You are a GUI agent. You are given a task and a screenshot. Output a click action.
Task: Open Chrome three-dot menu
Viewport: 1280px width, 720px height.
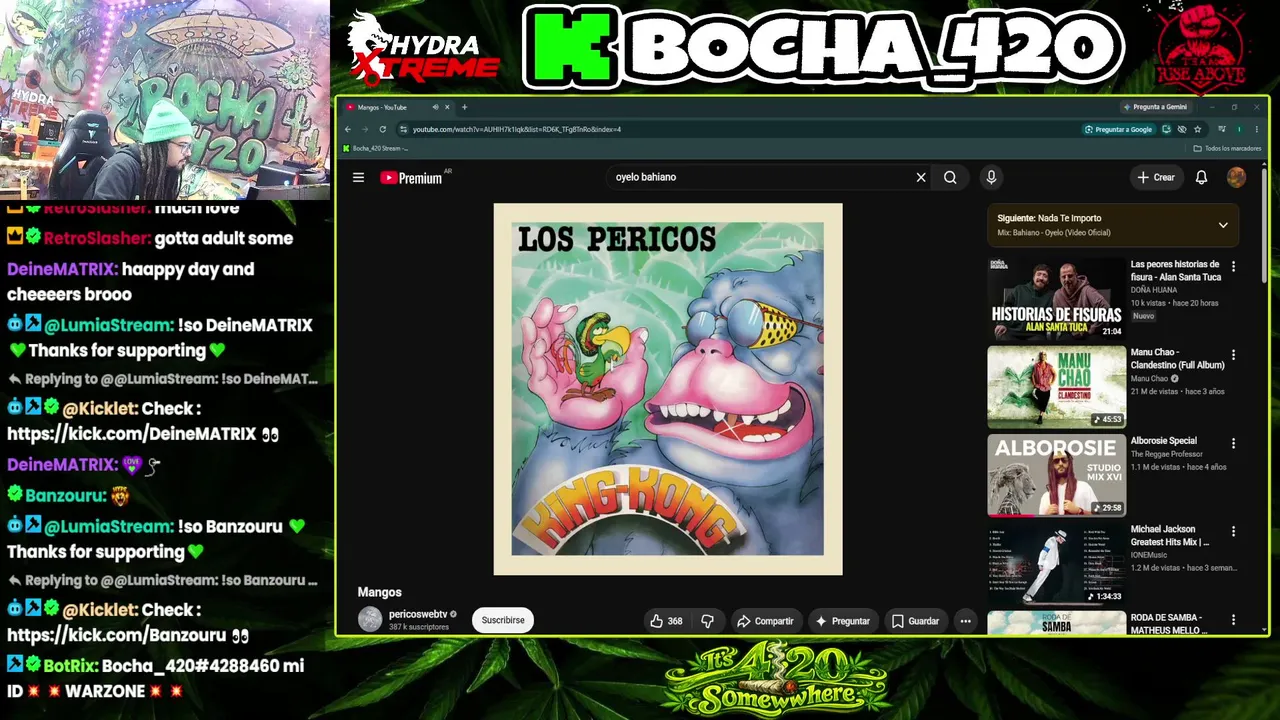pos(1256,129)
